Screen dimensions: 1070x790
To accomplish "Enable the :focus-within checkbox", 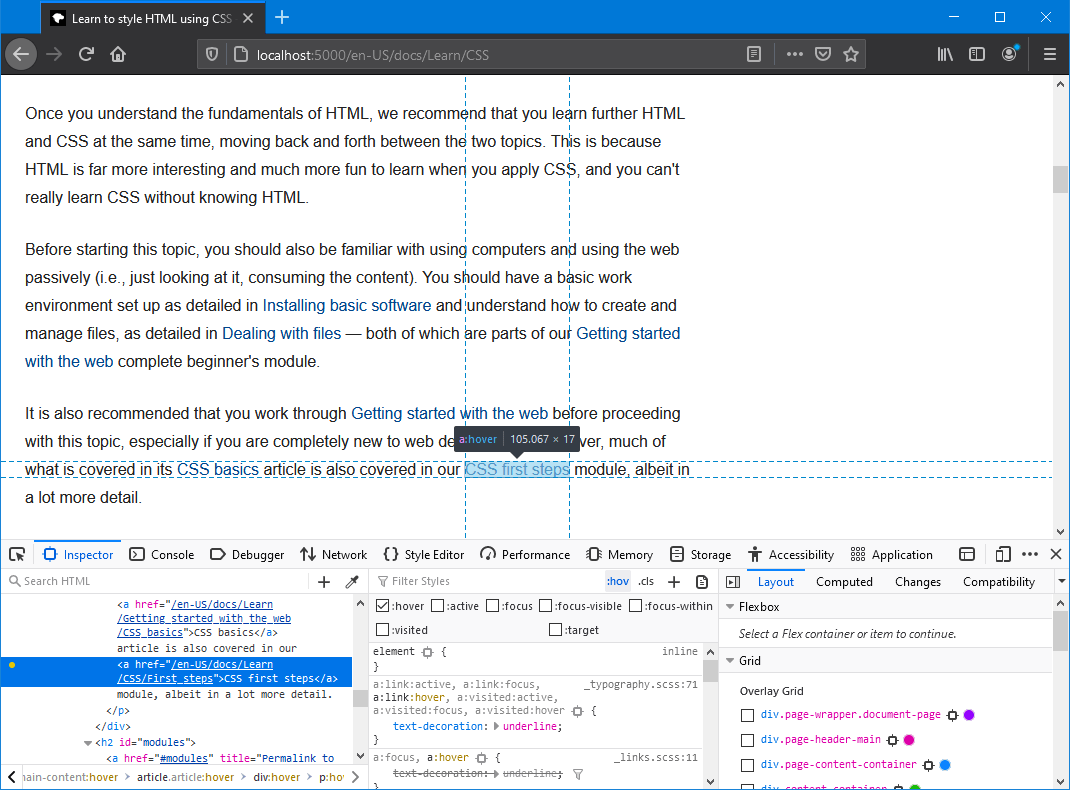I will [635, 606].
